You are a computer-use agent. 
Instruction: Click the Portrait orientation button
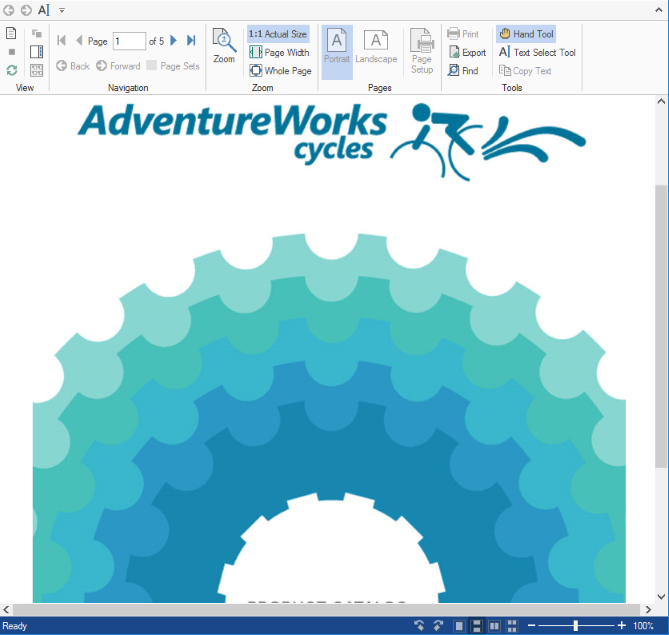coord(337,47)
